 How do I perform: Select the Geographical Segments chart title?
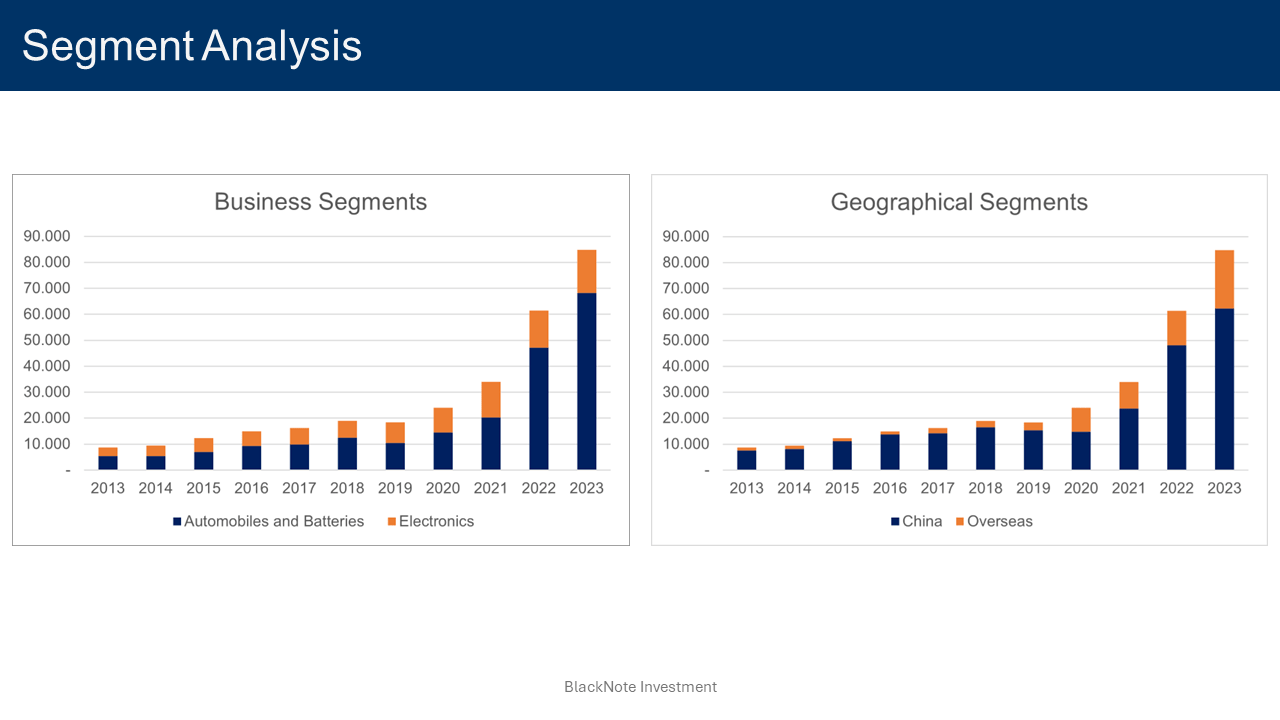[x=958, y=201]
